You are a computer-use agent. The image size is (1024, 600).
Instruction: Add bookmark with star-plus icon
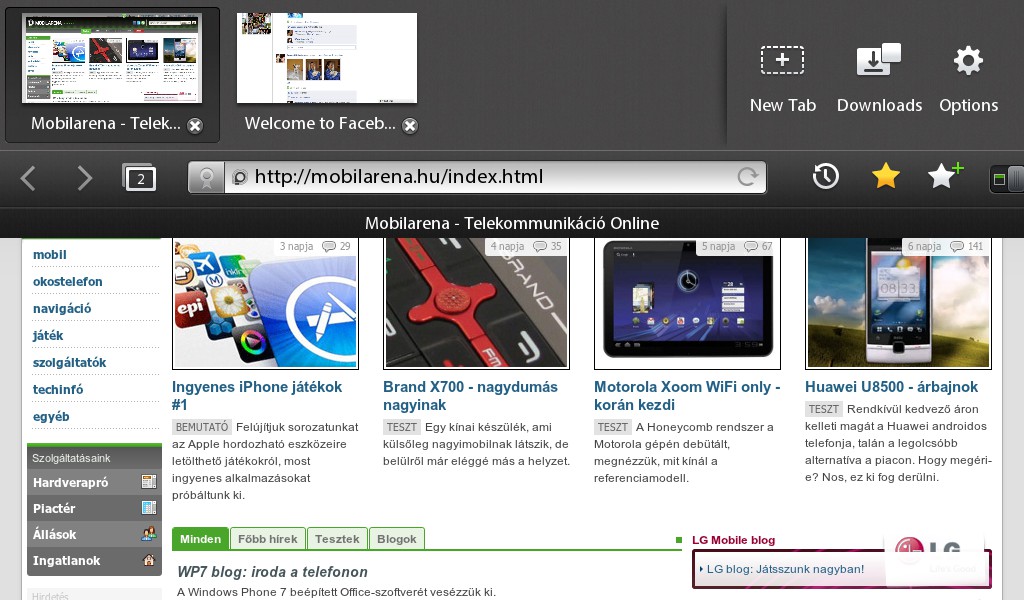click(x=945, y=176)
